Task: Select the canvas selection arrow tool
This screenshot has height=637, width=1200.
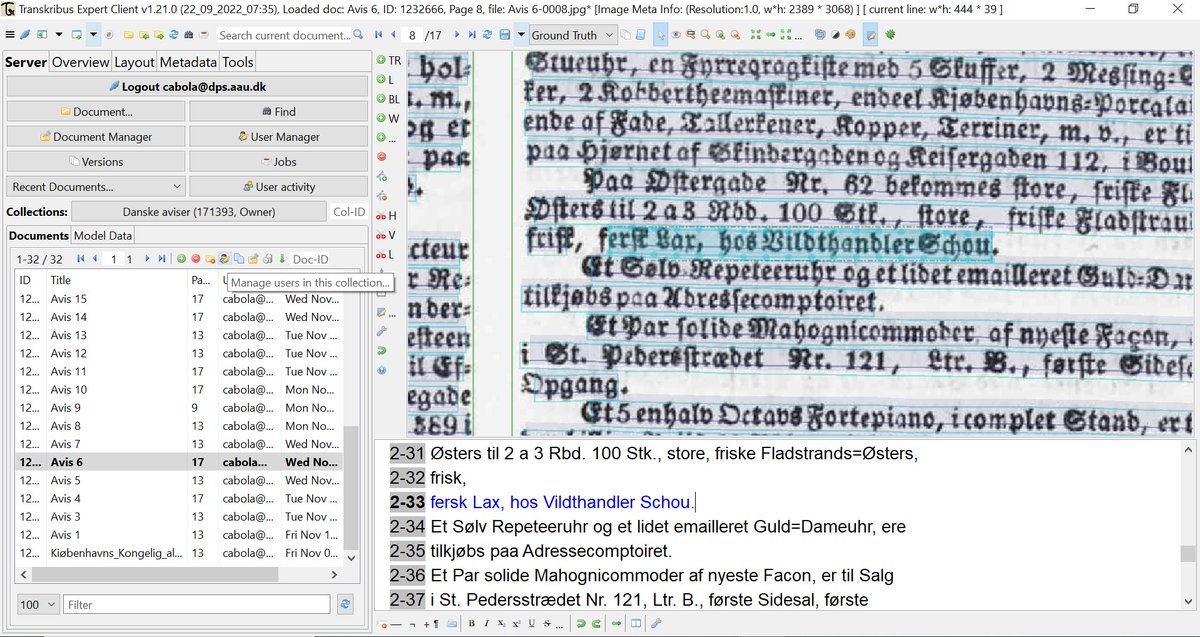Action: pyautogui.click(x=661, y=35)
